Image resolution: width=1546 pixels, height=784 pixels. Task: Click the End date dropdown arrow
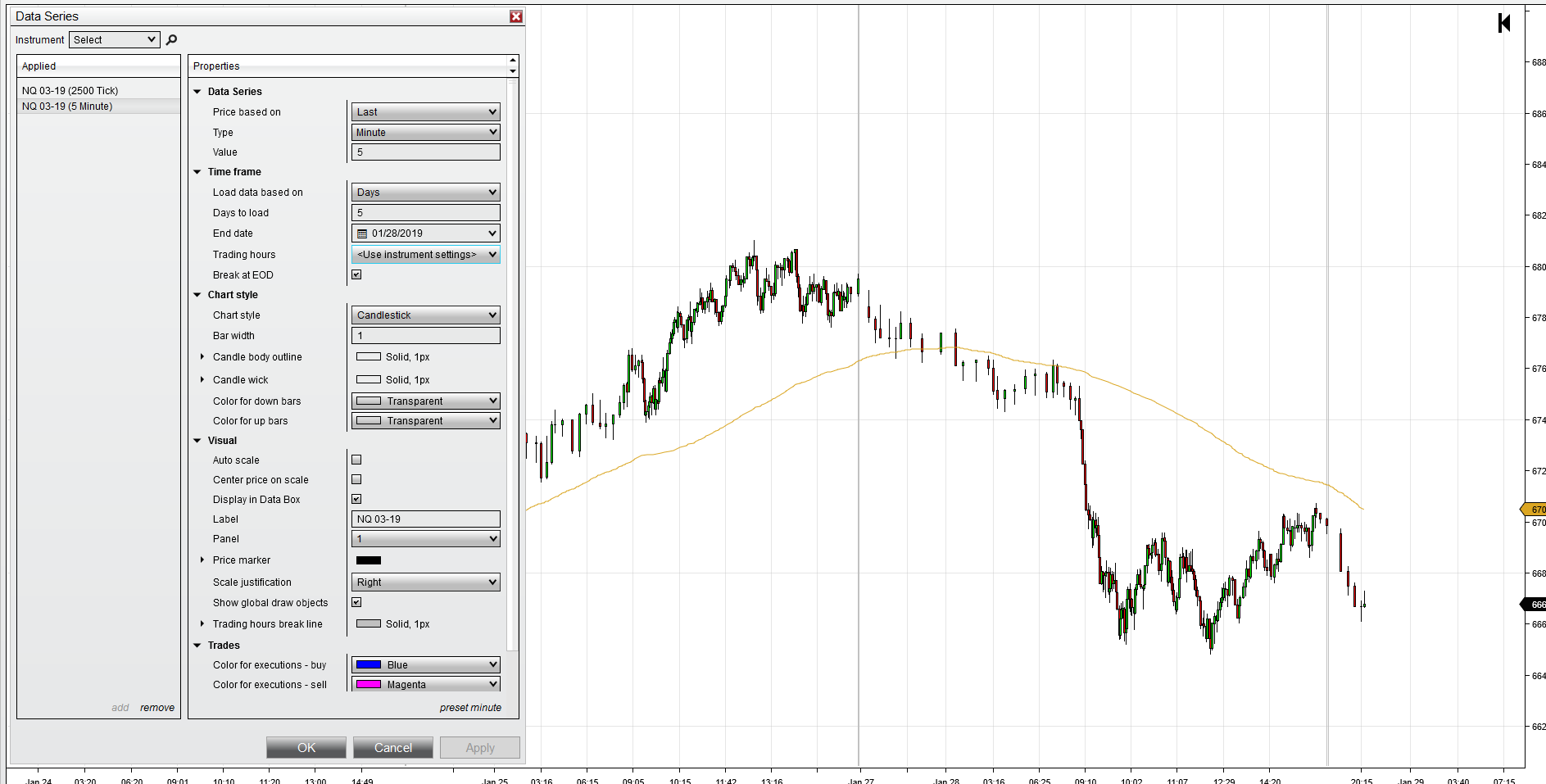pyautogui.click(x=492, y=233)
